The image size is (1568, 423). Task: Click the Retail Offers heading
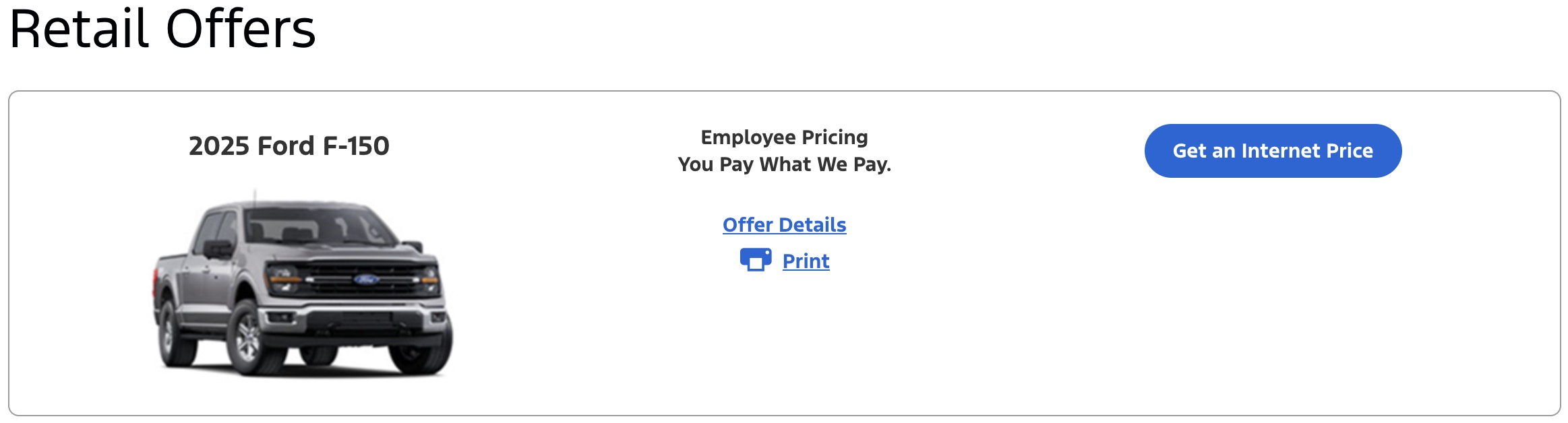click(x=162, y=28)
